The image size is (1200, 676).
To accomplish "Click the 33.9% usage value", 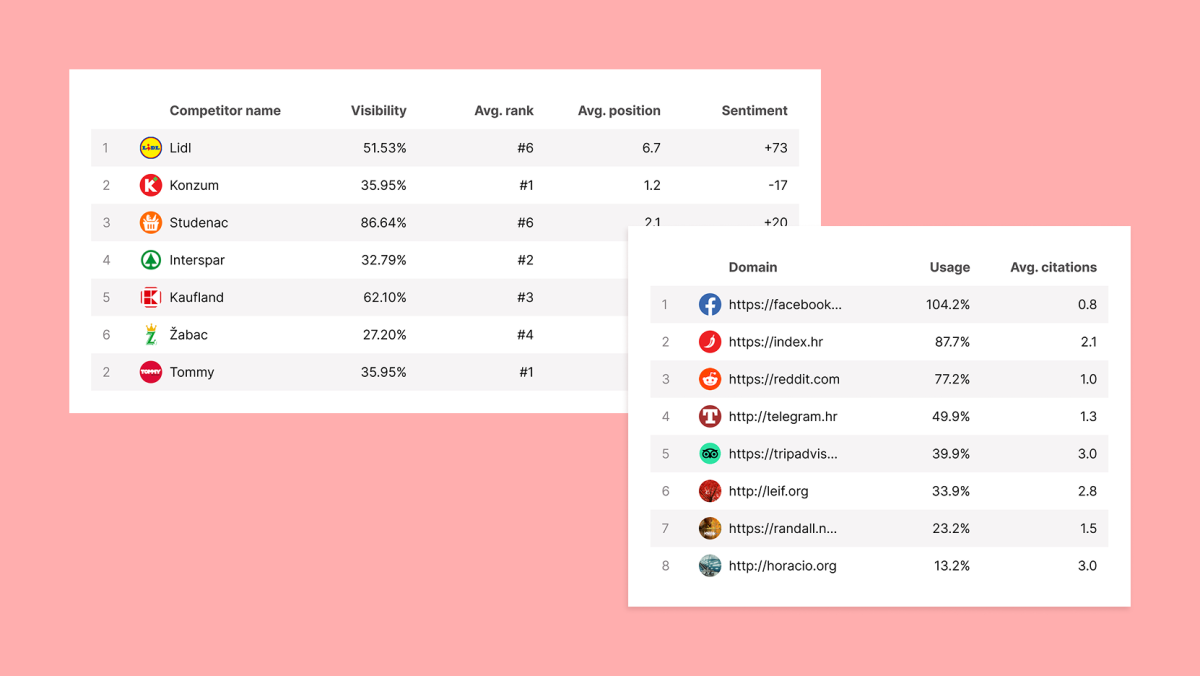I will point(952,491).
